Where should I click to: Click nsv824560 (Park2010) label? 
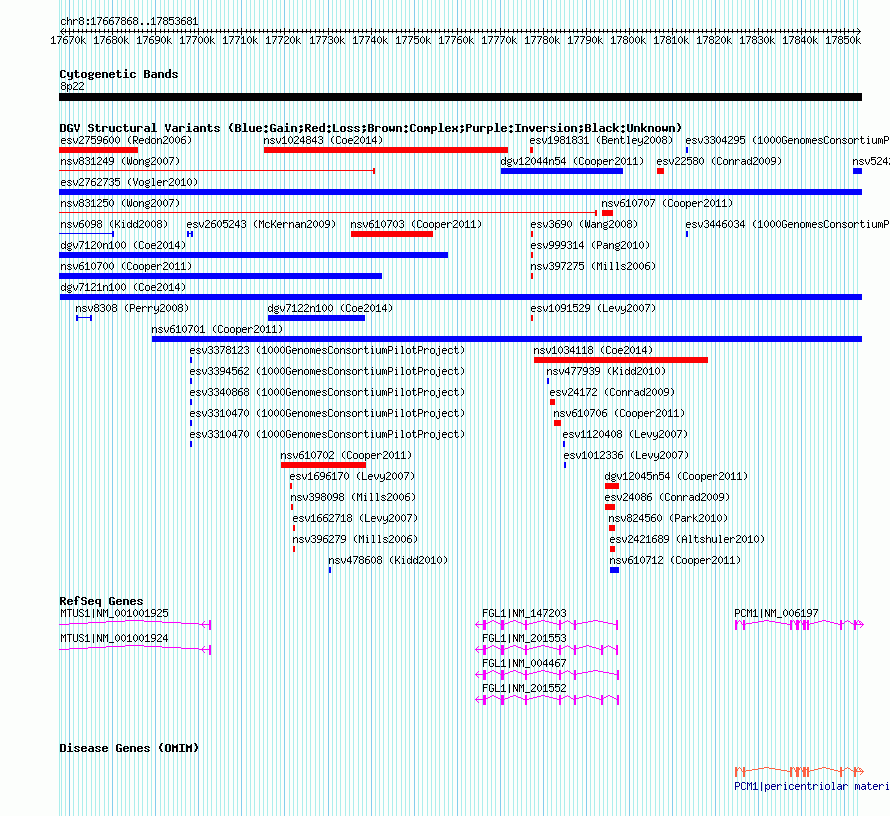tap(668, 518)
